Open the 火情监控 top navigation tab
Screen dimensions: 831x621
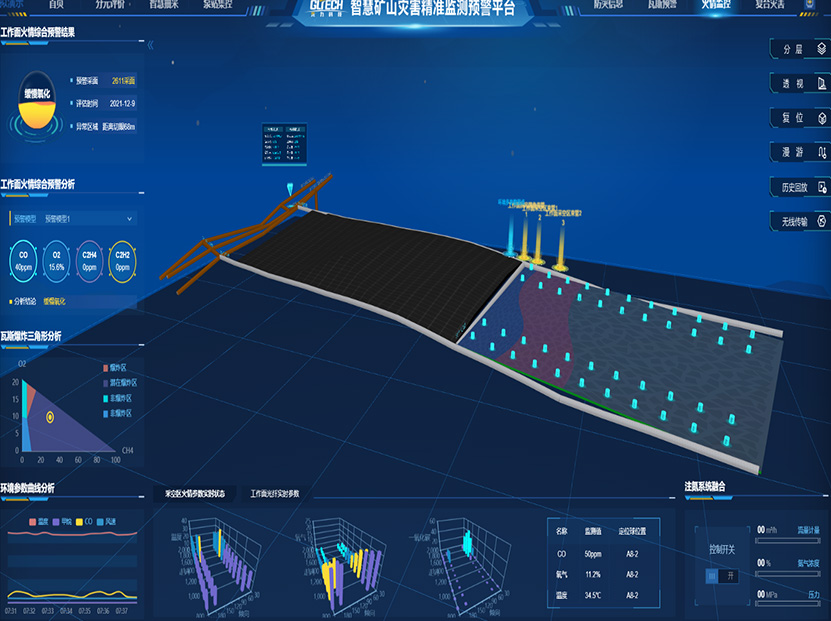point(715,5)
